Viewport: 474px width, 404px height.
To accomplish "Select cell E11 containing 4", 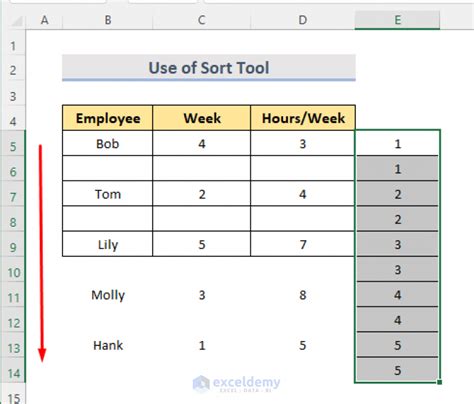I will [397, 295].
